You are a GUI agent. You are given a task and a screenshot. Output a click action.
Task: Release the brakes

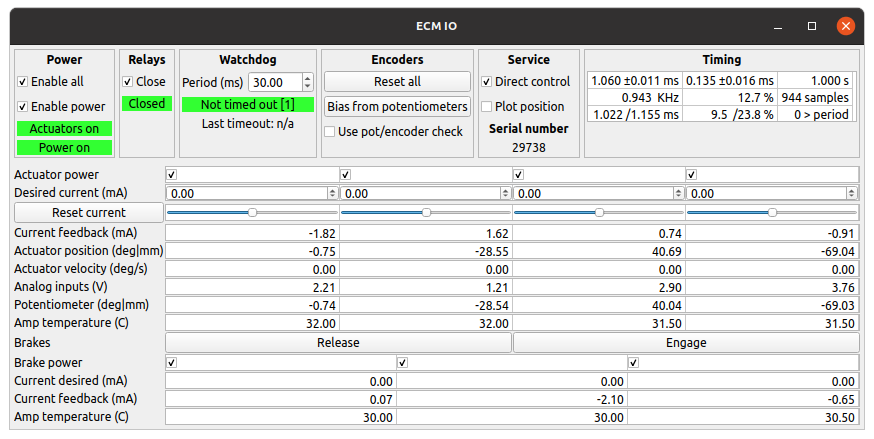coord(338,343)
